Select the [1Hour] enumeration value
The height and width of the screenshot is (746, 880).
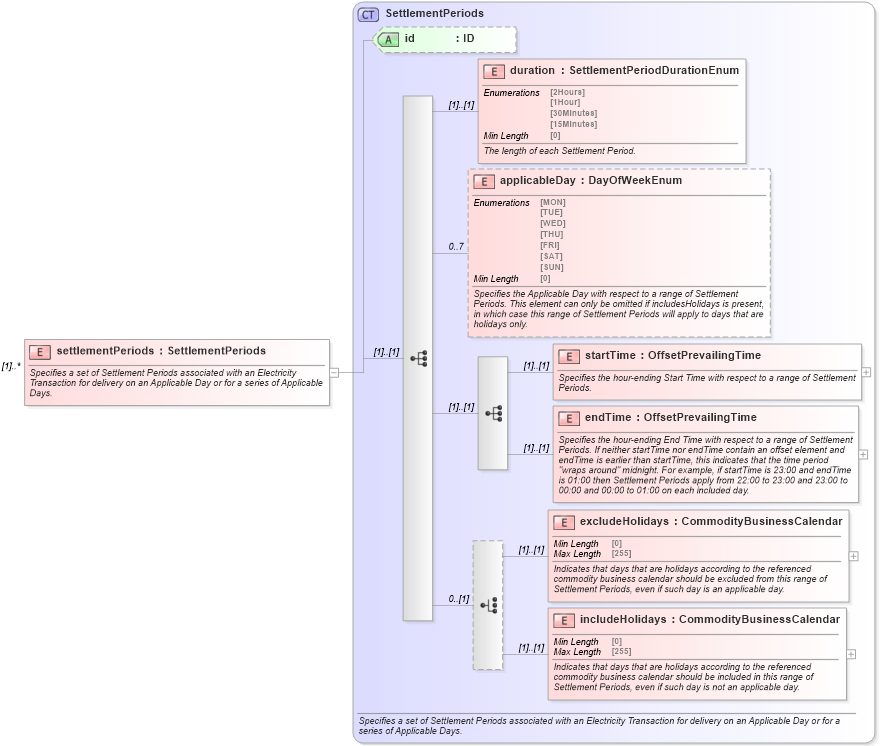click(x=565, y=102)
